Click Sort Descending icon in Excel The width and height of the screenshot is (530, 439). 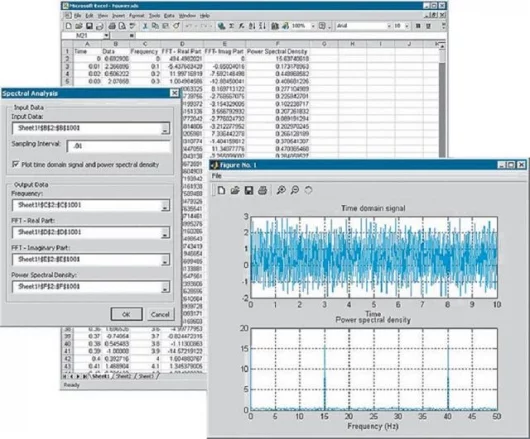click(262, 26)
